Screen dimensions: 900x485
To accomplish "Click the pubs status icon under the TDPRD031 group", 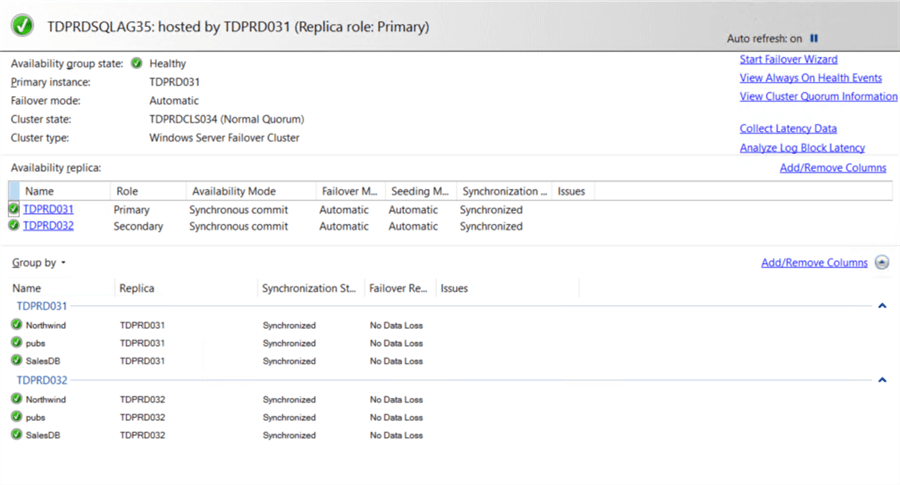I will (x=17, y=342).
